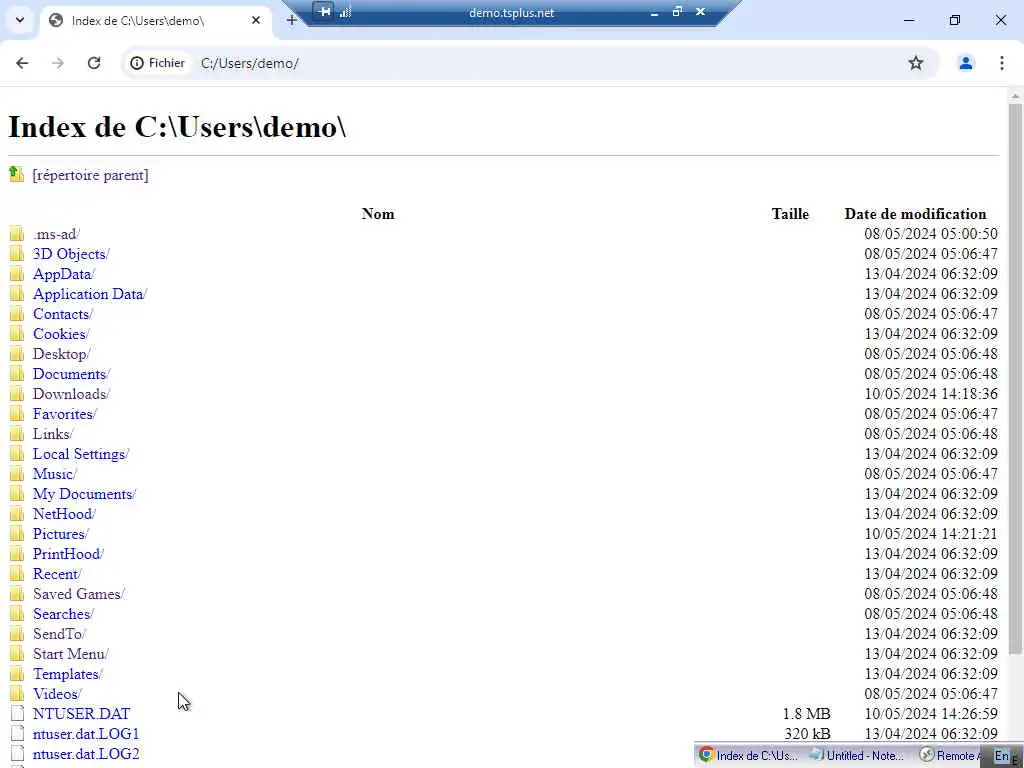Open the Recent folder link
This screenshot has height=768, width=1024.
pos(57,574)
